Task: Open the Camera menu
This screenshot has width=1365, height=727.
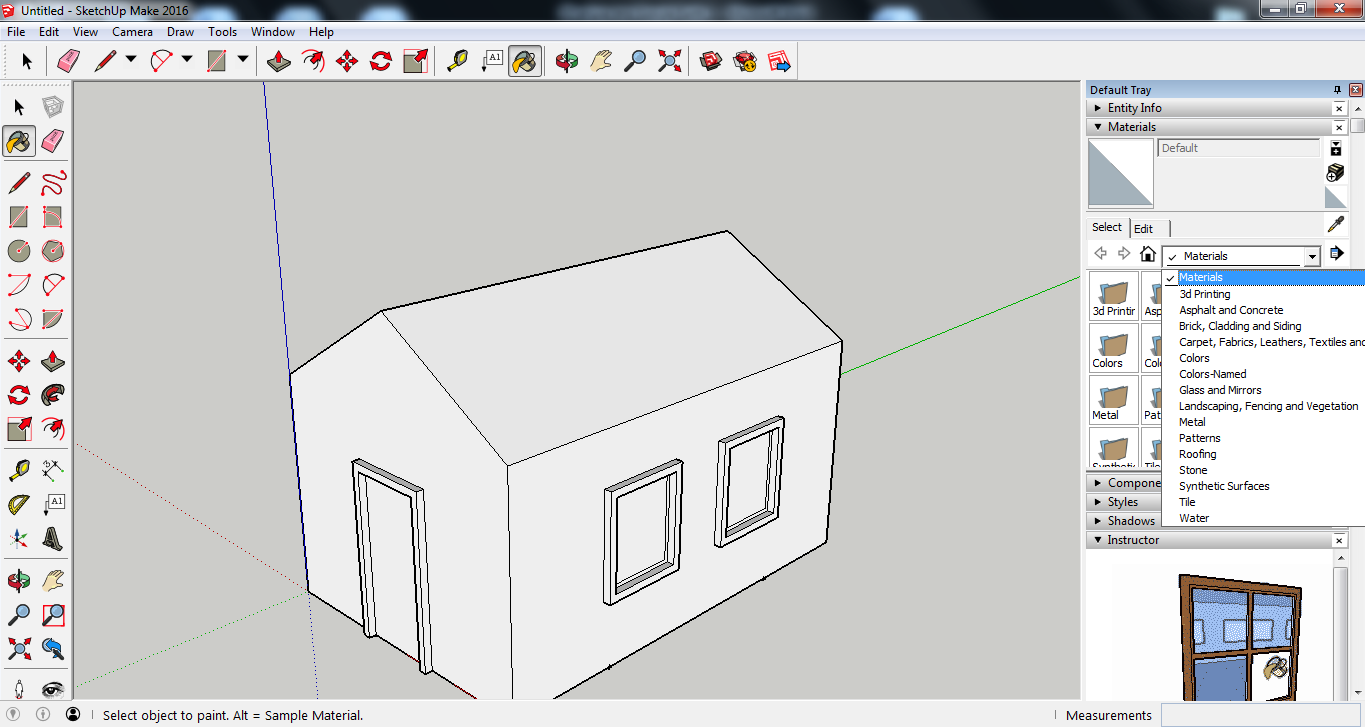Action: (132, 32)
